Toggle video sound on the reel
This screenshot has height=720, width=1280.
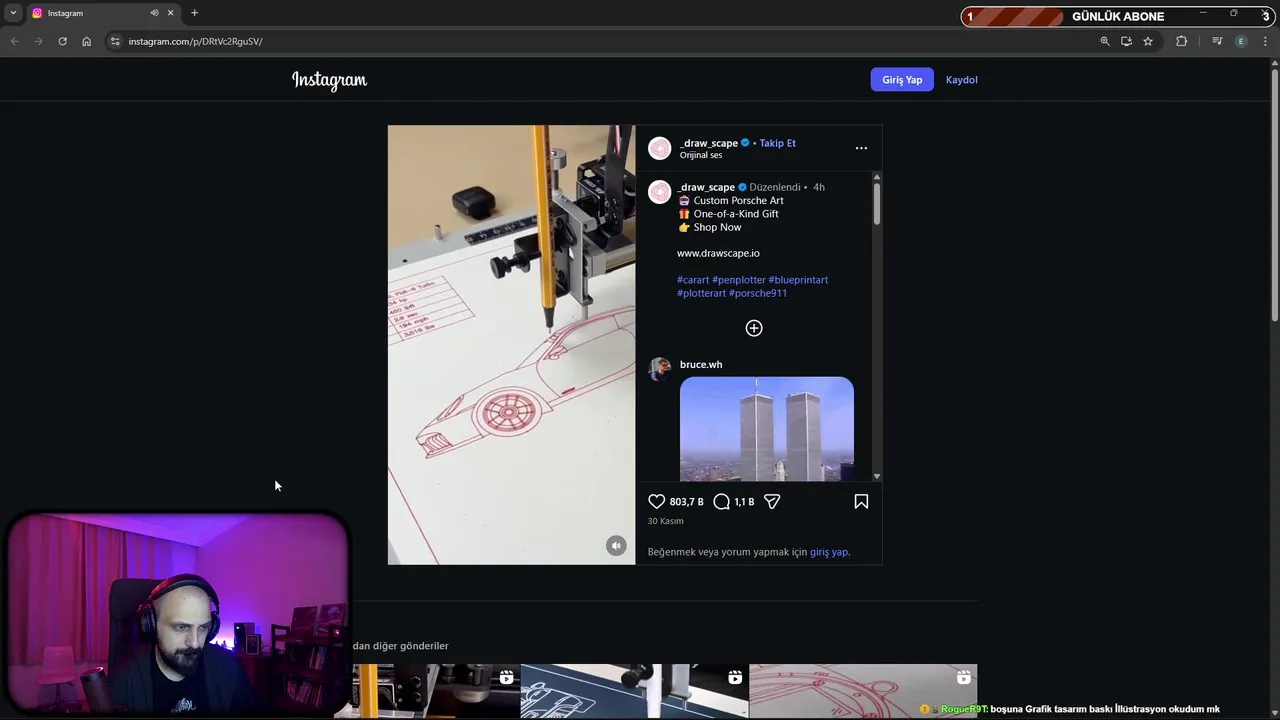pos(616,545)
